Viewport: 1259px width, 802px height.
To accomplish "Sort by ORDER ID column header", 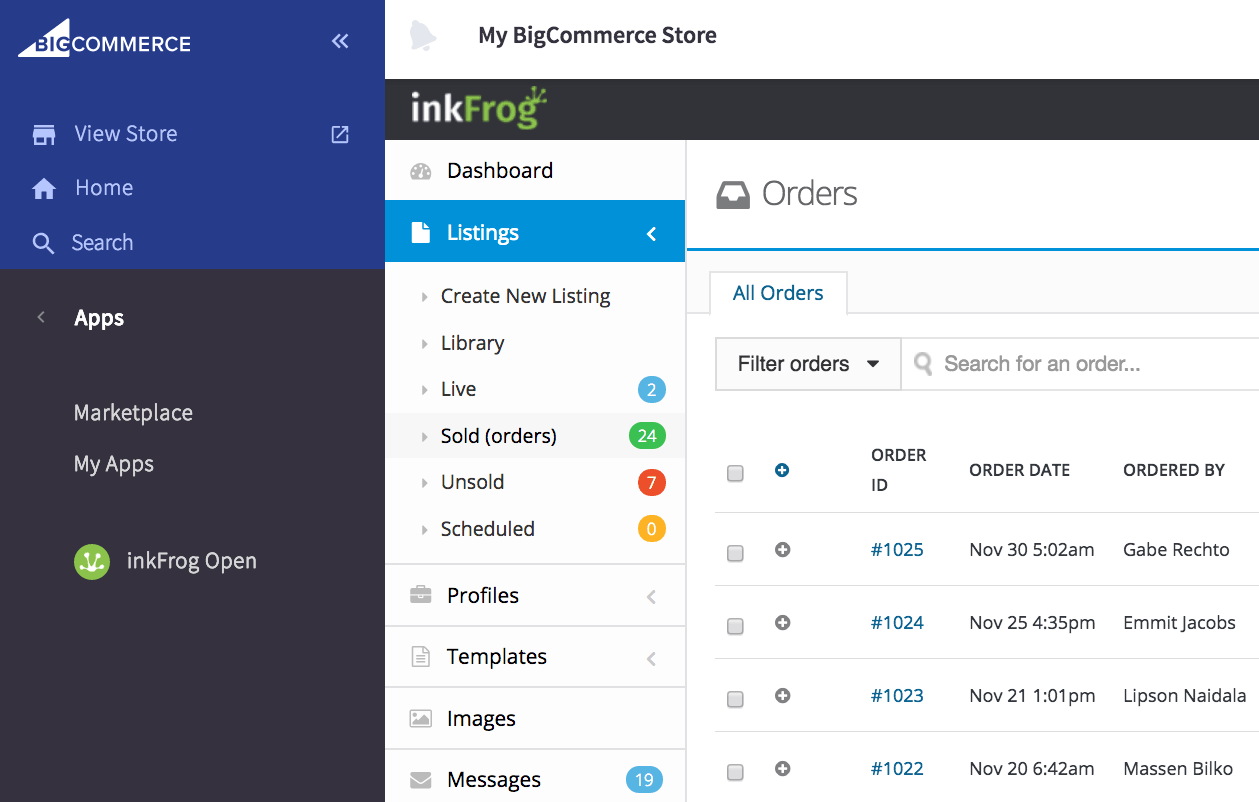I will coord(899,470).
